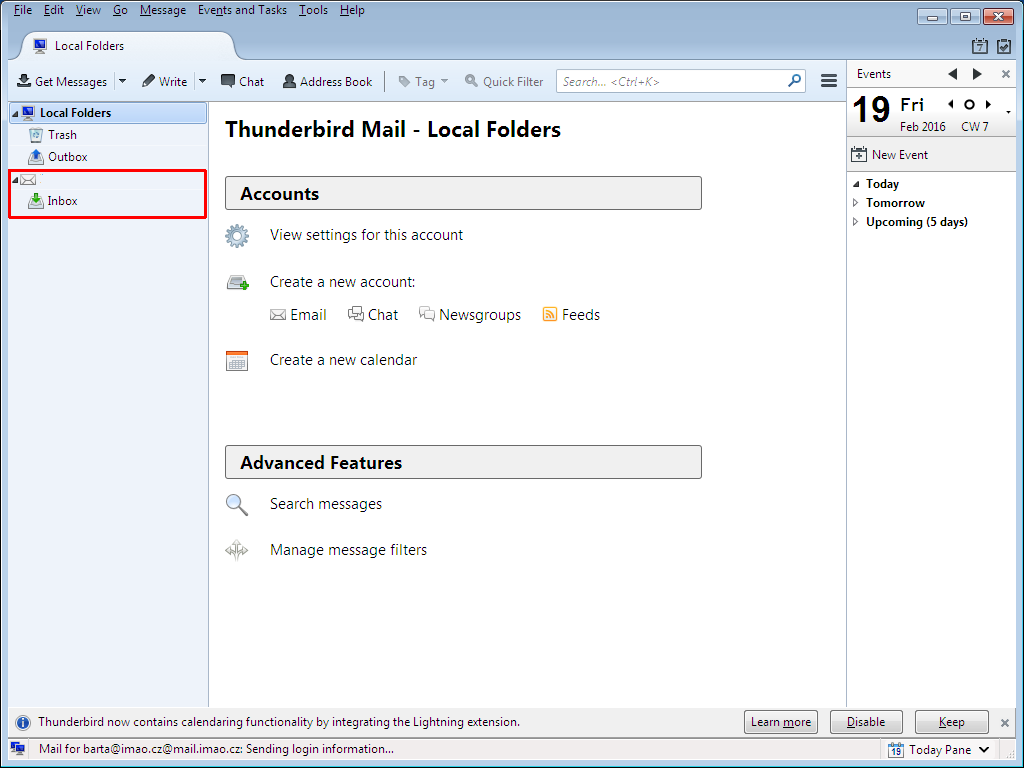The height and width of the screenshot is (768, 1024).
Task: Disable the Lightning extension
Action: click(866, 722)
